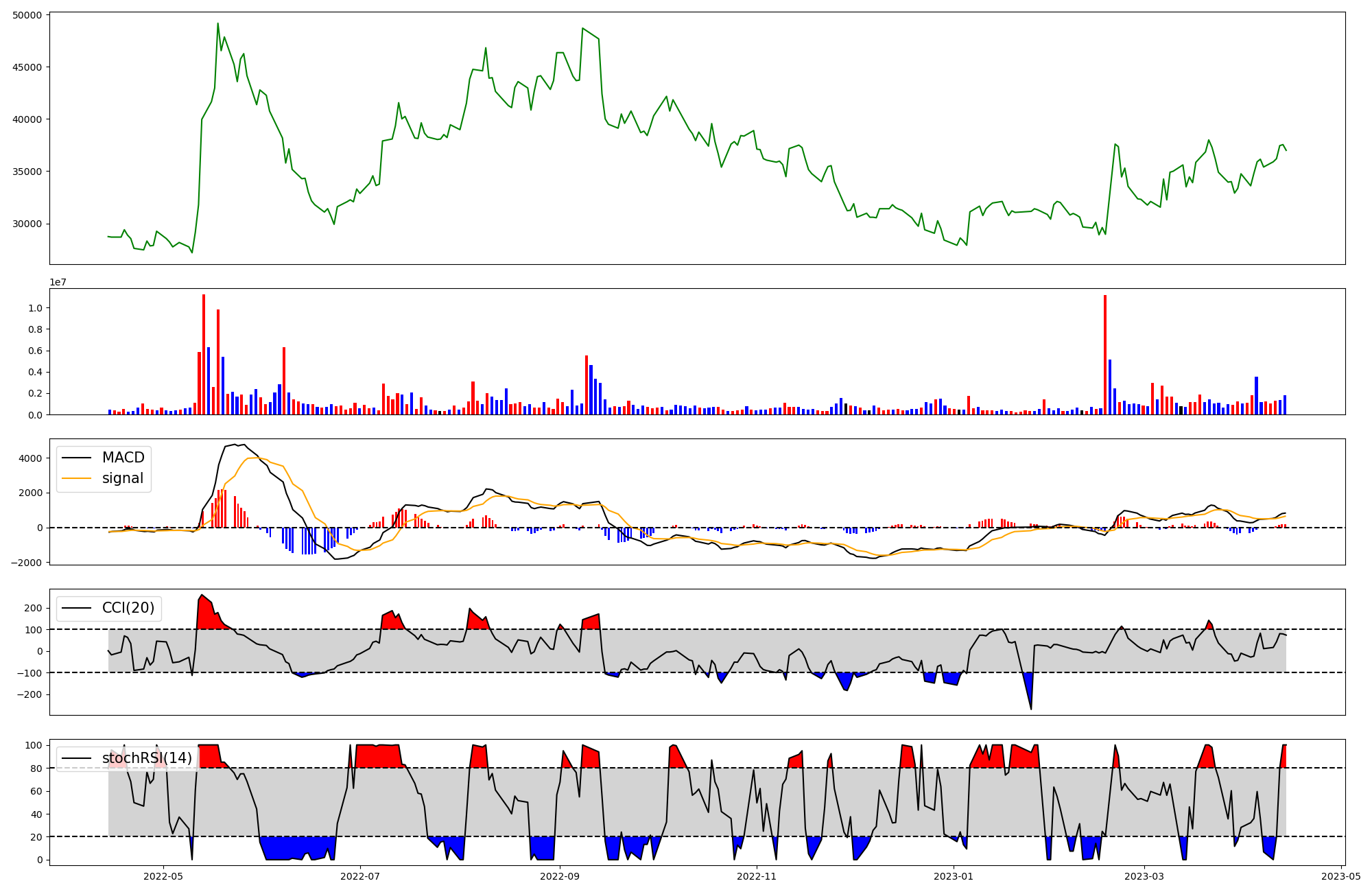
Task: Click the 2022-05 x-axis date label
Action: [x=163, y=876]
